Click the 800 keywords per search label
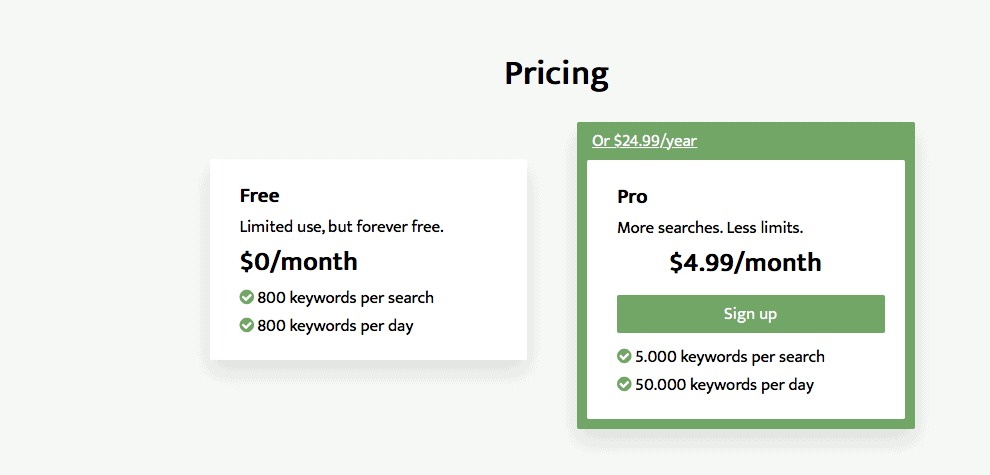This screenshot has width=990, height=475. pos(345,298)
